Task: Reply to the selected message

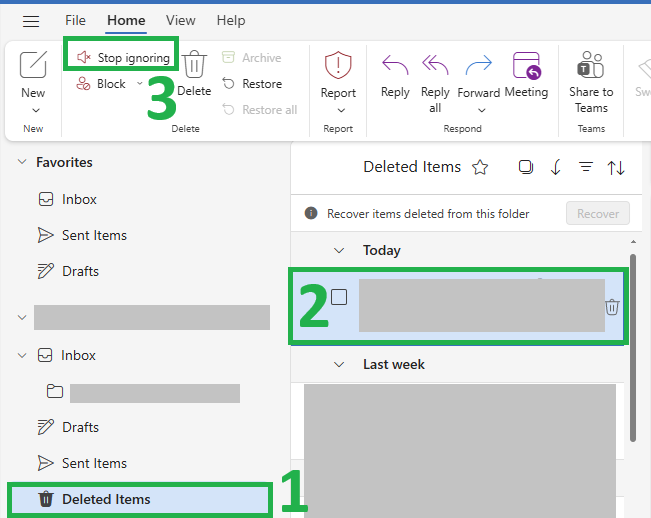Action: tap(395, 77)
